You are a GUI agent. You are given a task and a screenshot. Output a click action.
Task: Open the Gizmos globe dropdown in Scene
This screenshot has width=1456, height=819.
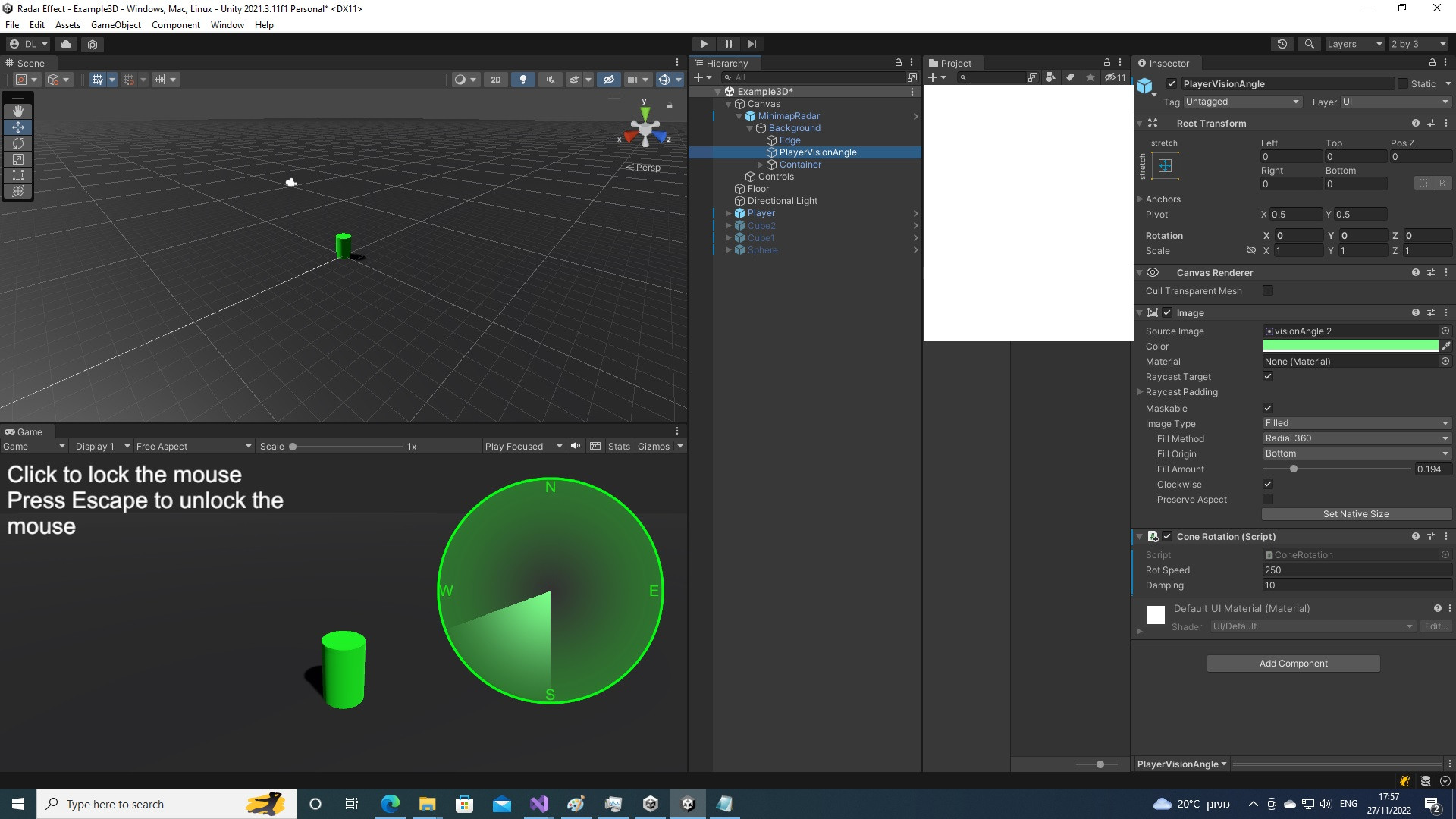click(678, 80)
